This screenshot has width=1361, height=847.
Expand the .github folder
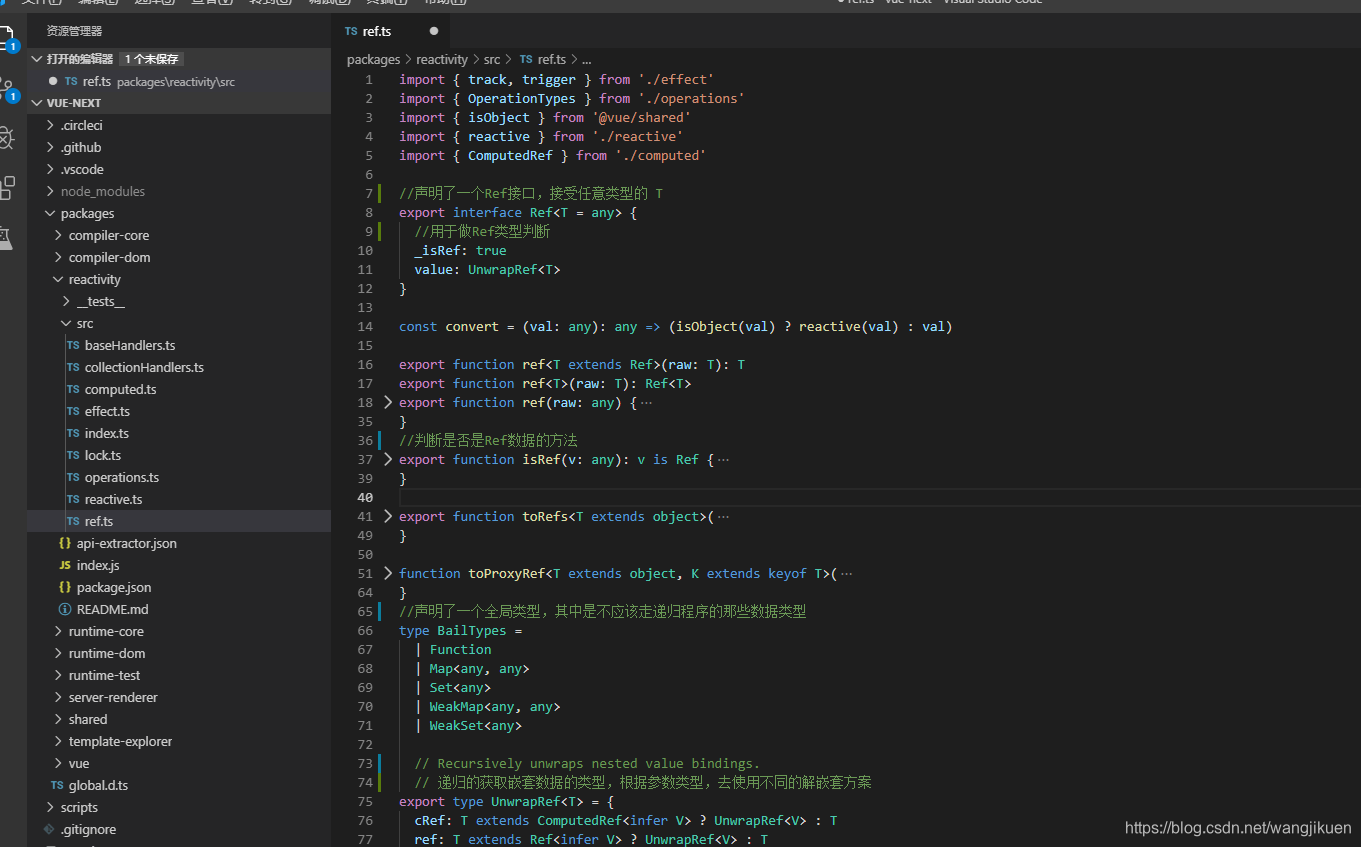coord(50,147)
